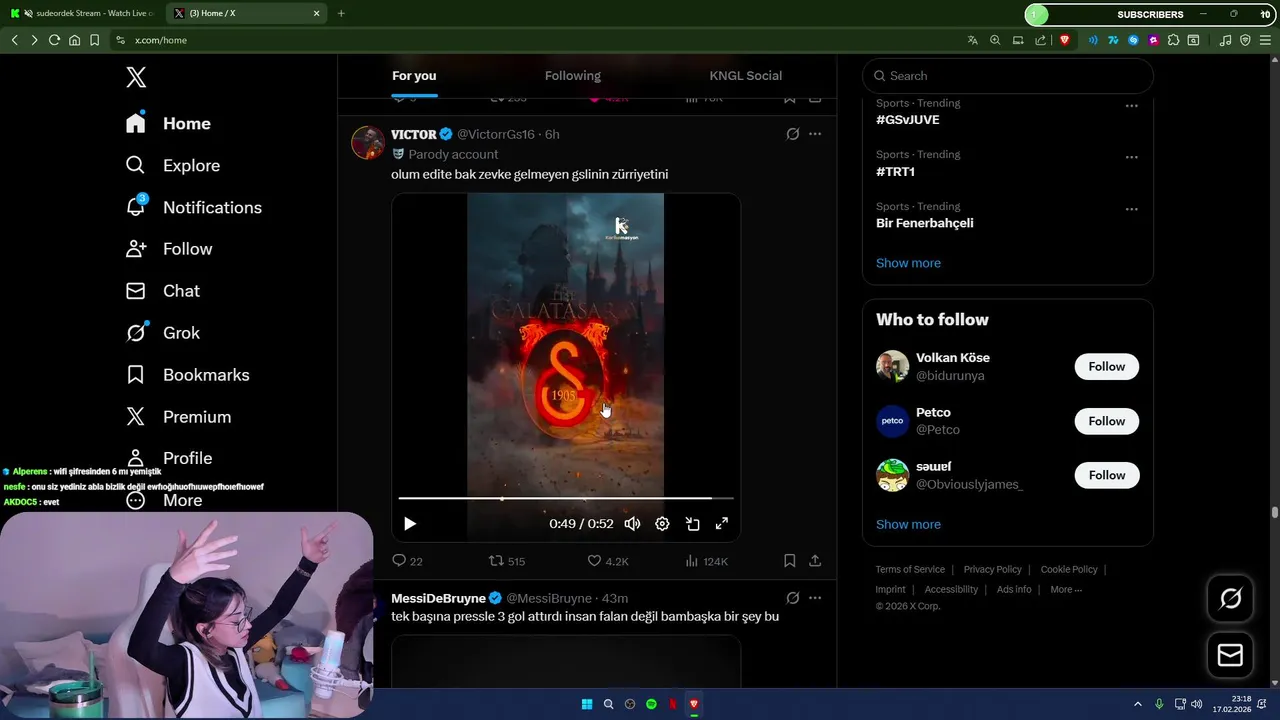Follow Volkan Köse
The image size is (1280, 720).
1107,367
